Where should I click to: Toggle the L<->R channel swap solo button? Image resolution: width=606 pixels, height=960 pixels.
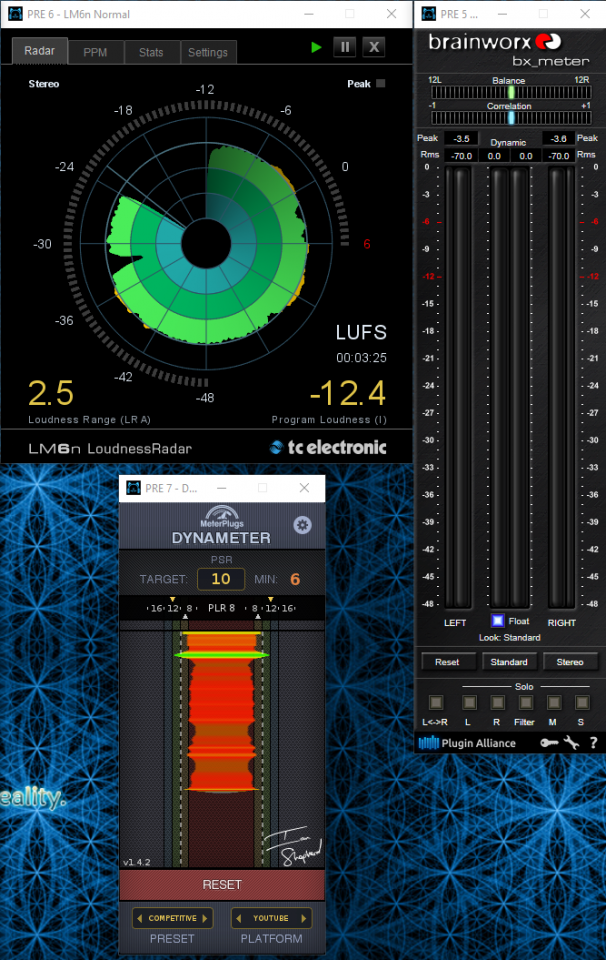click(435, 702)
